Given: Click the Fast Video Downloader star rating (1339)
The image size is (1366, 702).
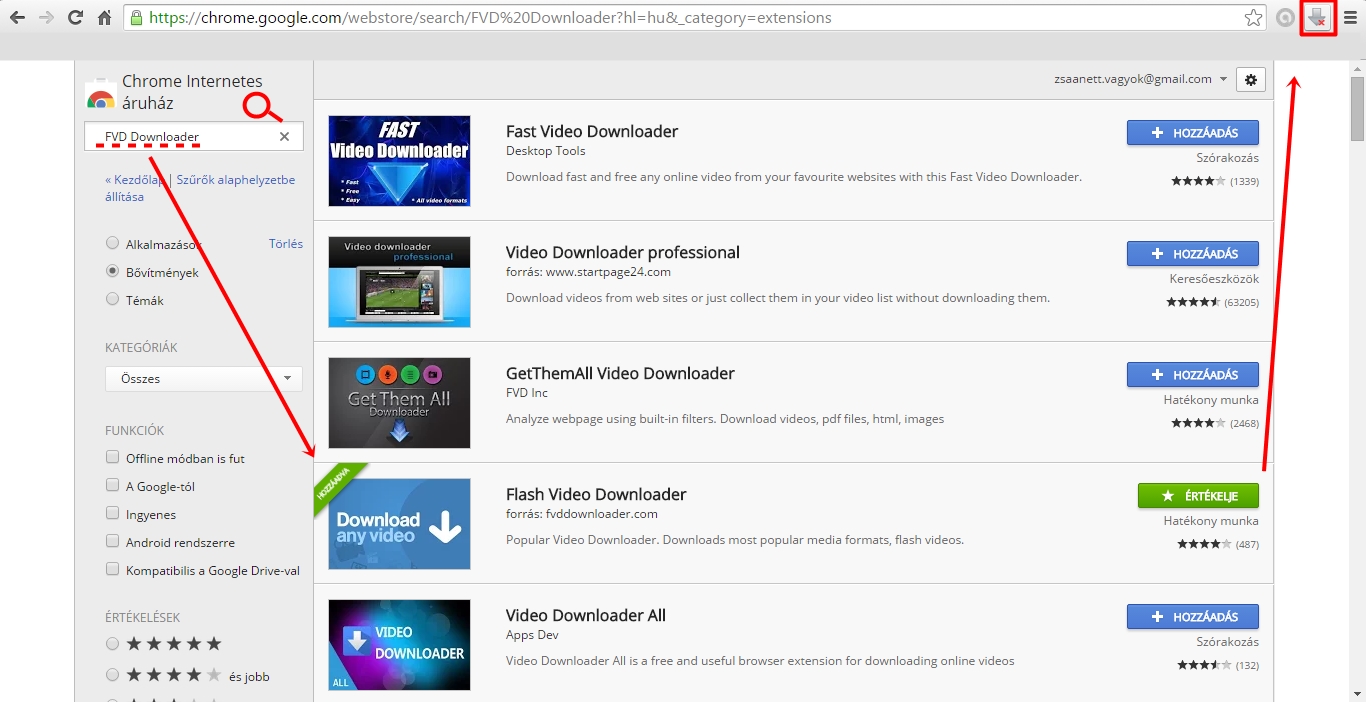Looking at the screenshot, I should [x=1215, y=181].
